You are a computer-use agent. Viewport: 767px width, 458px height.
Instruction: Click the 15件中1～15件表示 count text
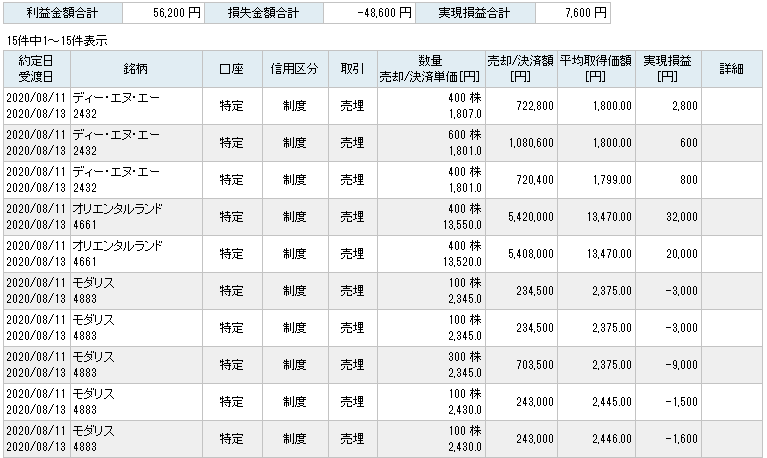point(57,41)
